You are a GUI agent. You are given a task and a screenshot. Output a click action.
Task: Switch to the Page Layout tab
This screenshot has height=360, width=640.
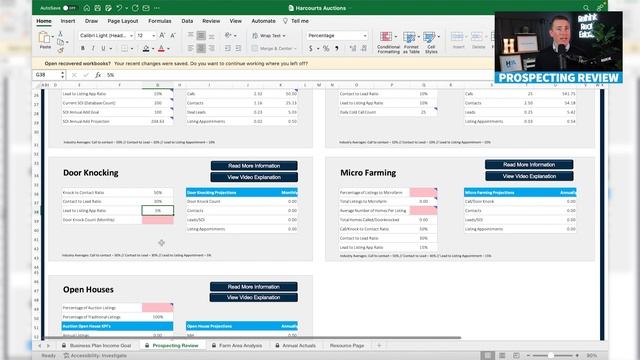tap(123, 21)
